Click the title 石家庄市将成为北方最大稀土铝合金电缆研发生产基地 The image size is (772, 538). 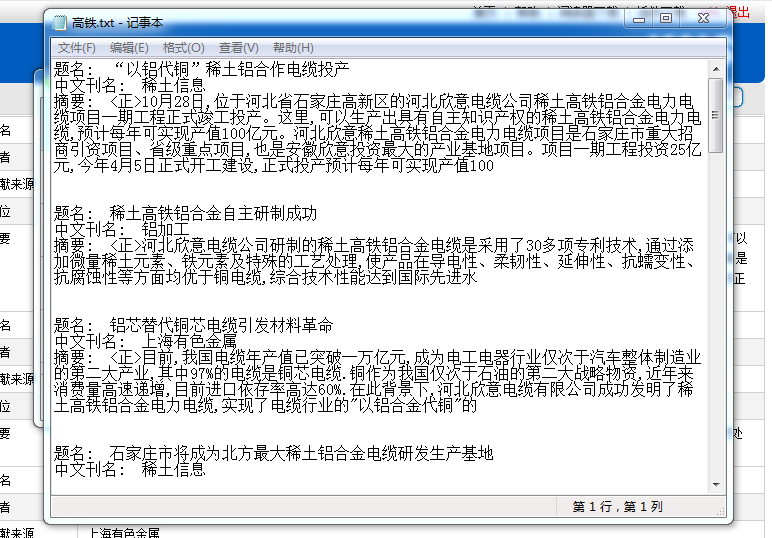[301, 453]
